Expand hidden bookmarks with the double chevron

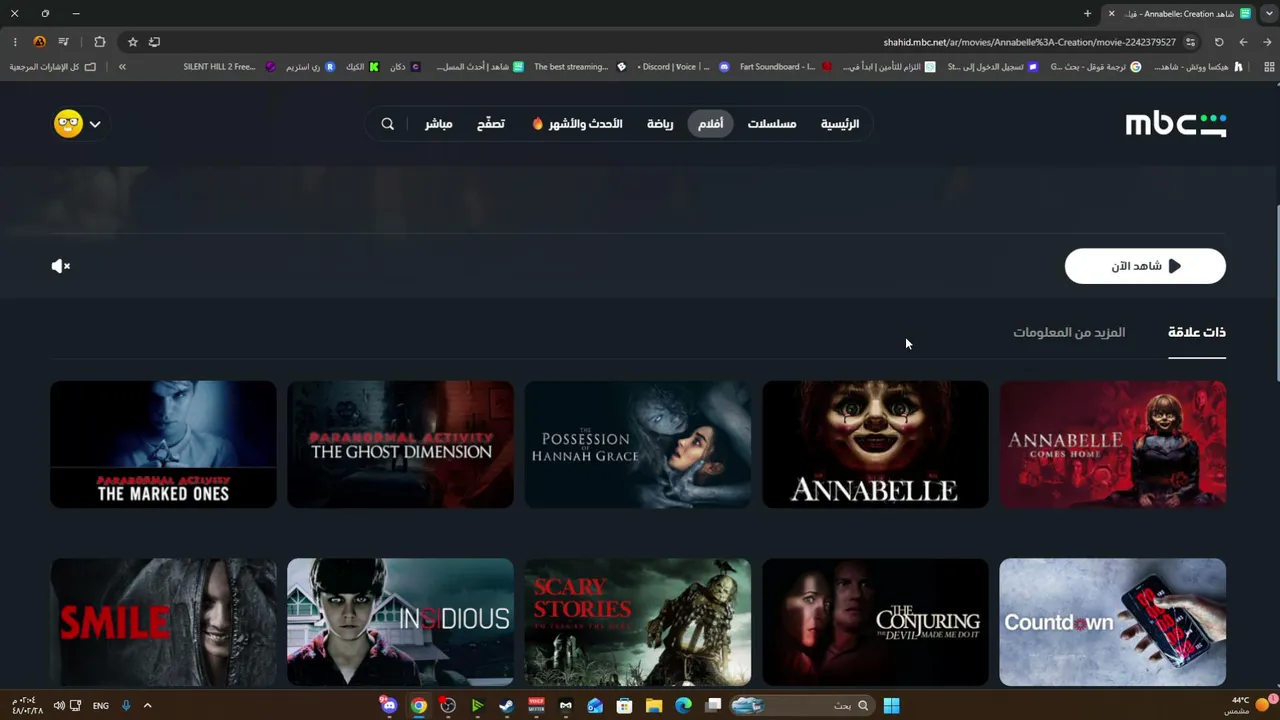click(x=122, y=67)
